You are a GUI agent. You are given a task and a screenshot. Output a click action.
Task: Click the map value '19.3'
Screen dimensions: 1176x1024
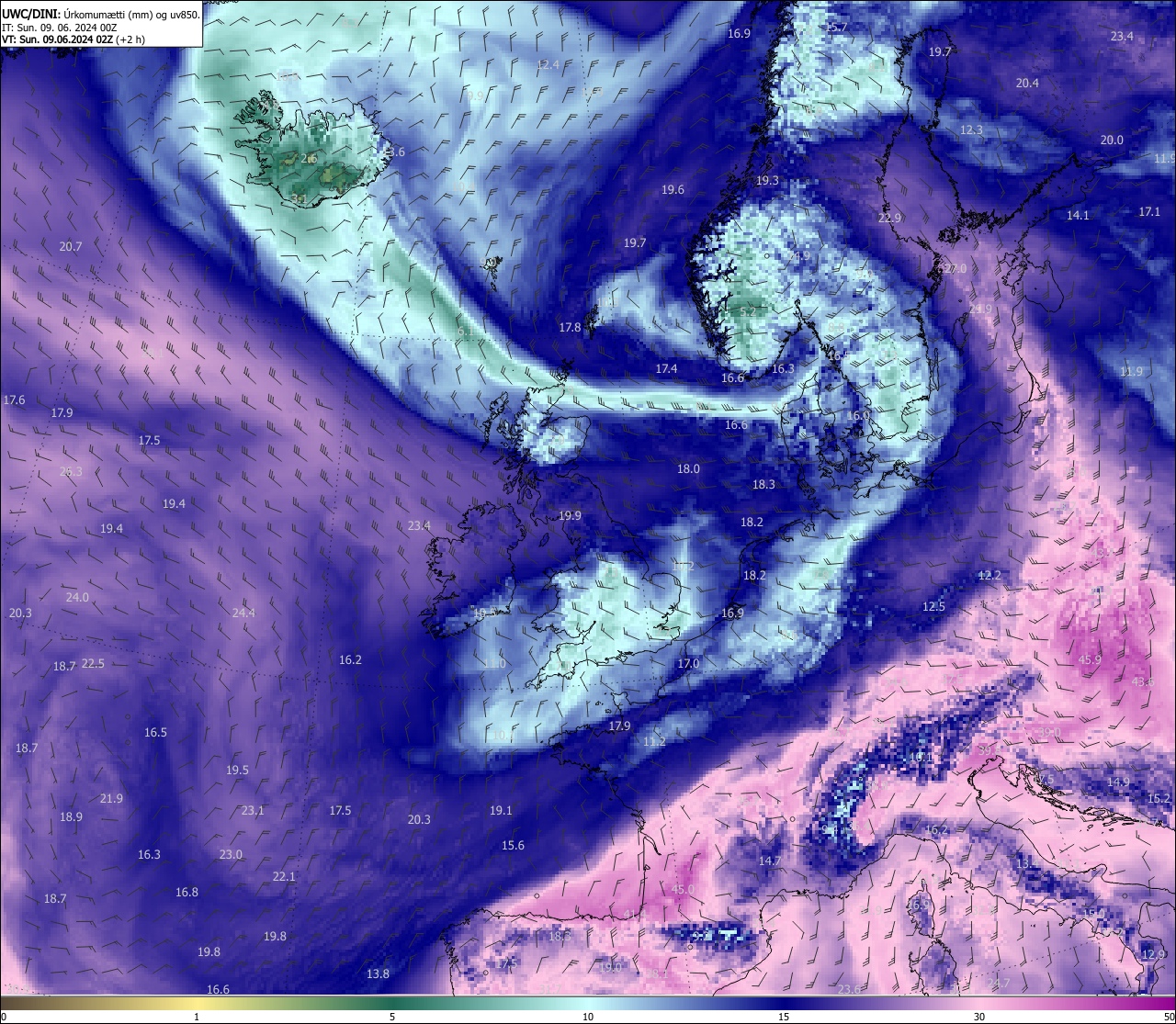(767, 180)
